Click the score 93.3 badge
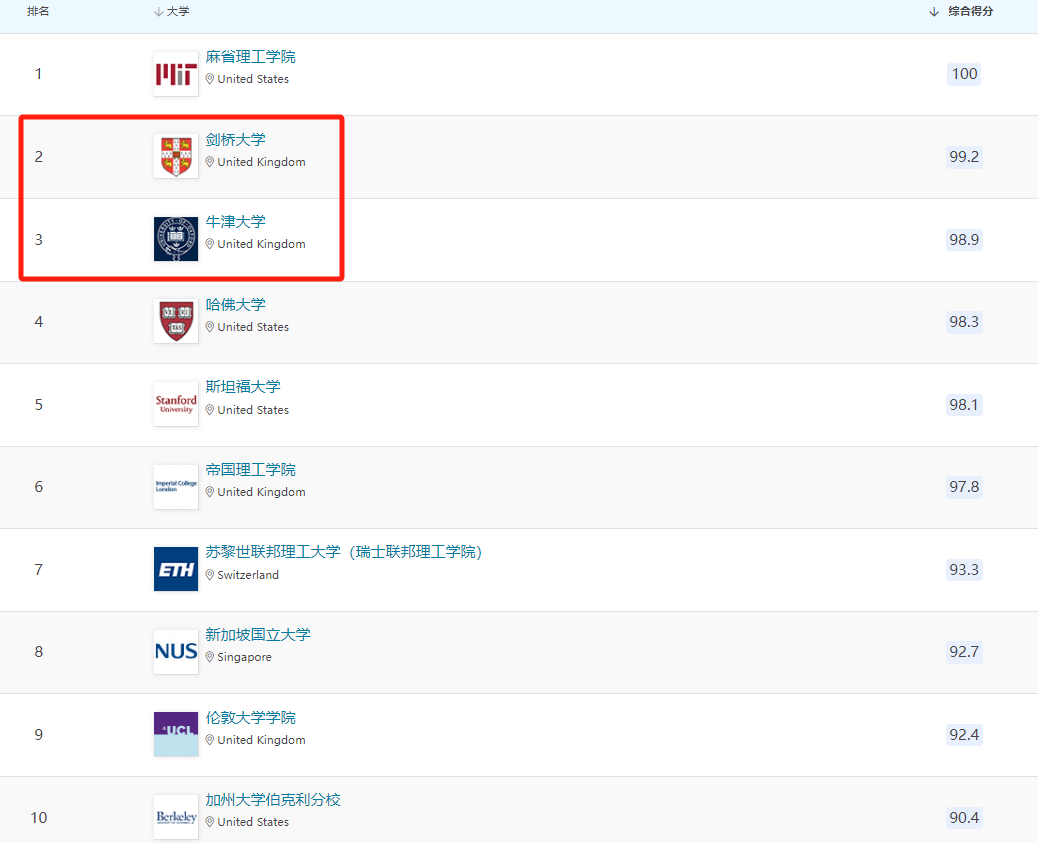The image size is (1038, 843). 964,570
